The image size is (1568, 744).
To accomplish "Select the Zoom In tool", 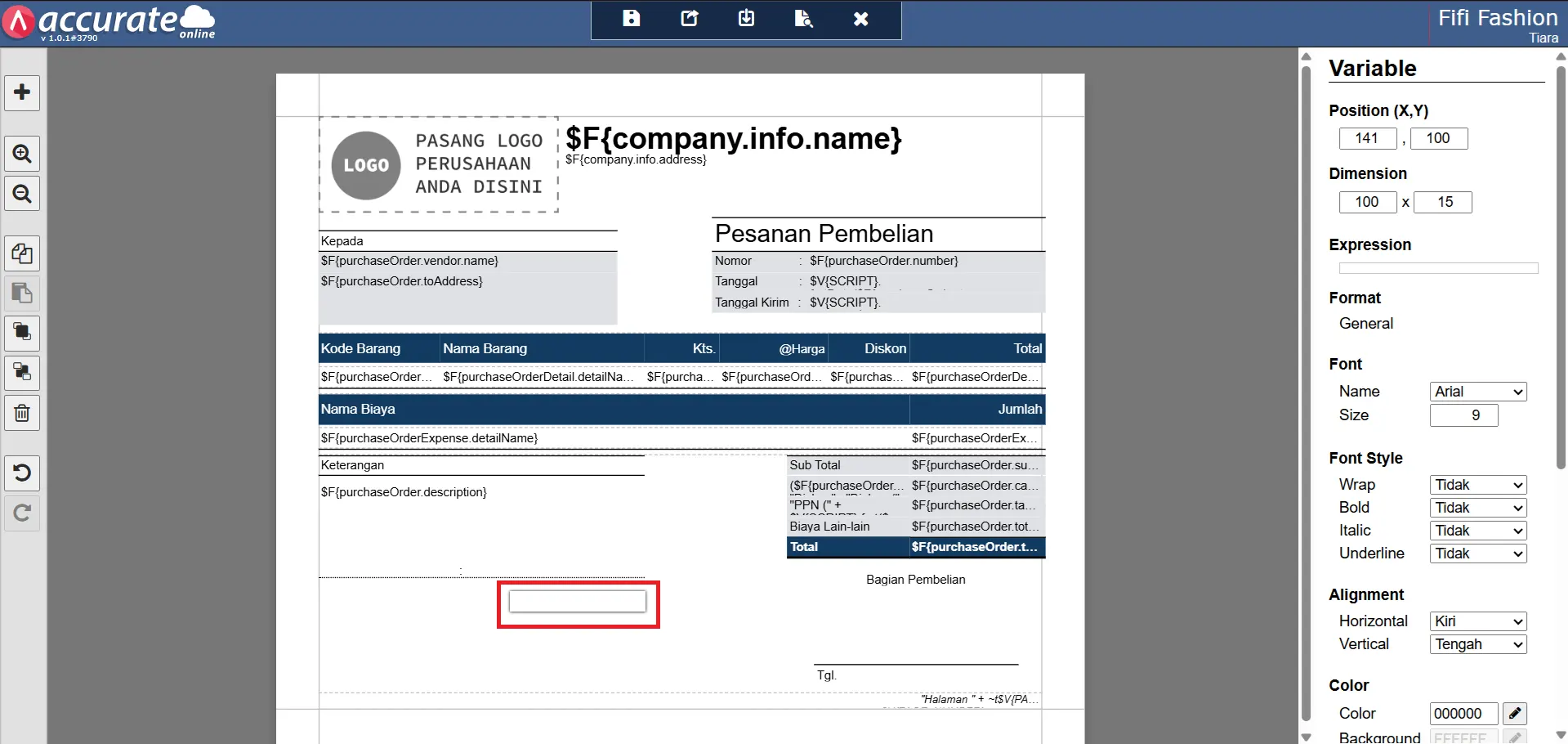I will pos(22,153).
